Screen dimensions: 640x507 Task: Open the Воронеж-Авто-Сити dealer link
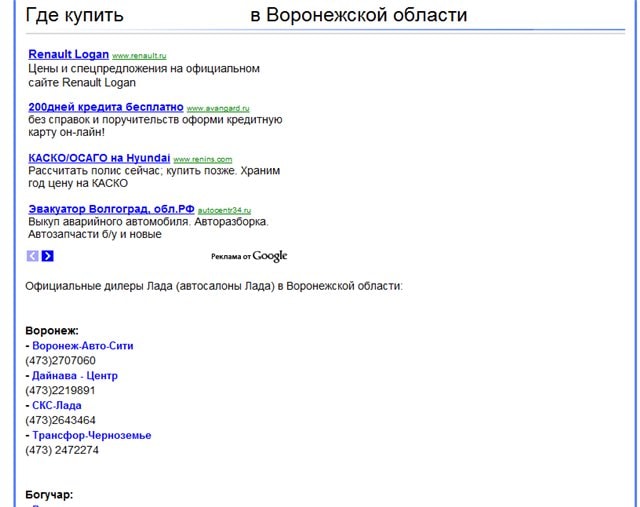[82, 346]
